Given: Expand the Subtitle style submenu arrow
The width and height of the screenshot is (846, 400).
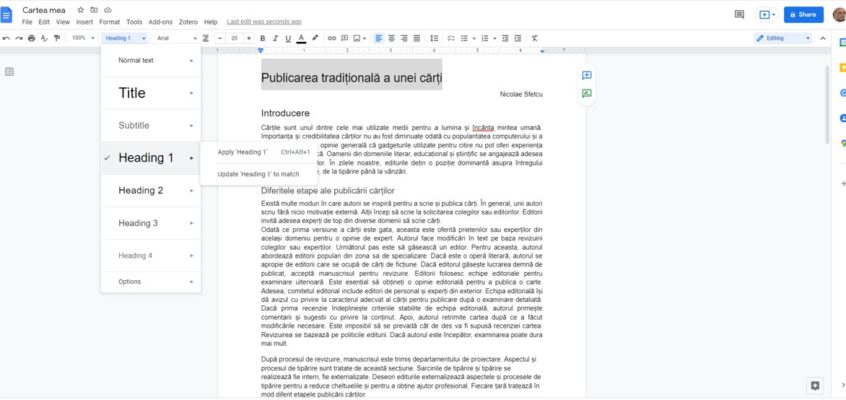Looking at the screenshot, I should (x=192, y=126).
